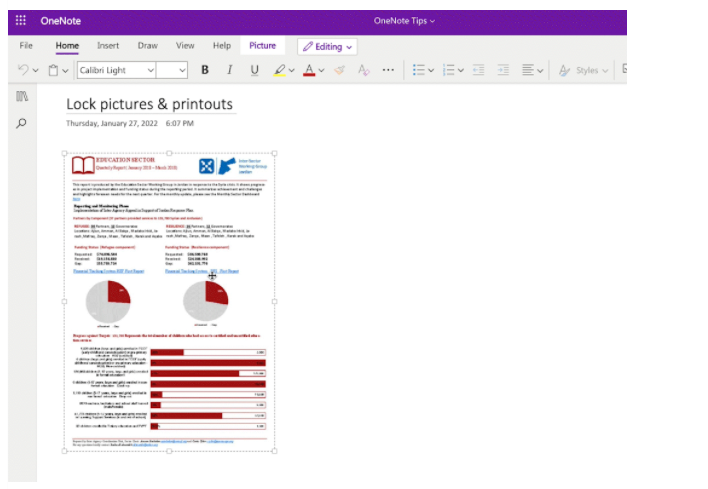Open the Editing mode dropdown
The image size is (708, 489).
[327, 47]
